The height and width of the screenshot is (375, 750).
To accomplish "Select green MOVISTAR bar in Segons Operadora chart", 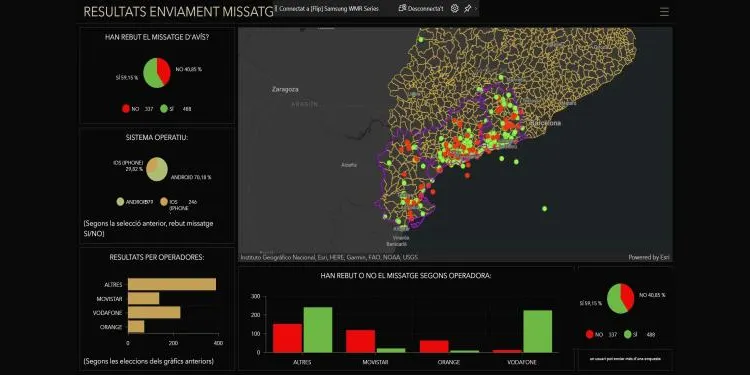I will pyautogui.click(x=391, y=350).
